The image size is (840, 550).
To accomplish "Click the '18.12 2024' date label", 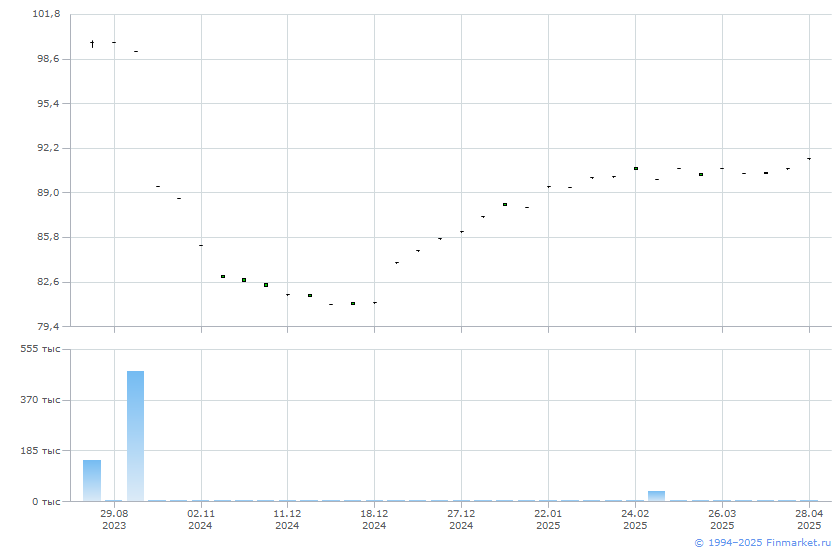I will (374, 519).
